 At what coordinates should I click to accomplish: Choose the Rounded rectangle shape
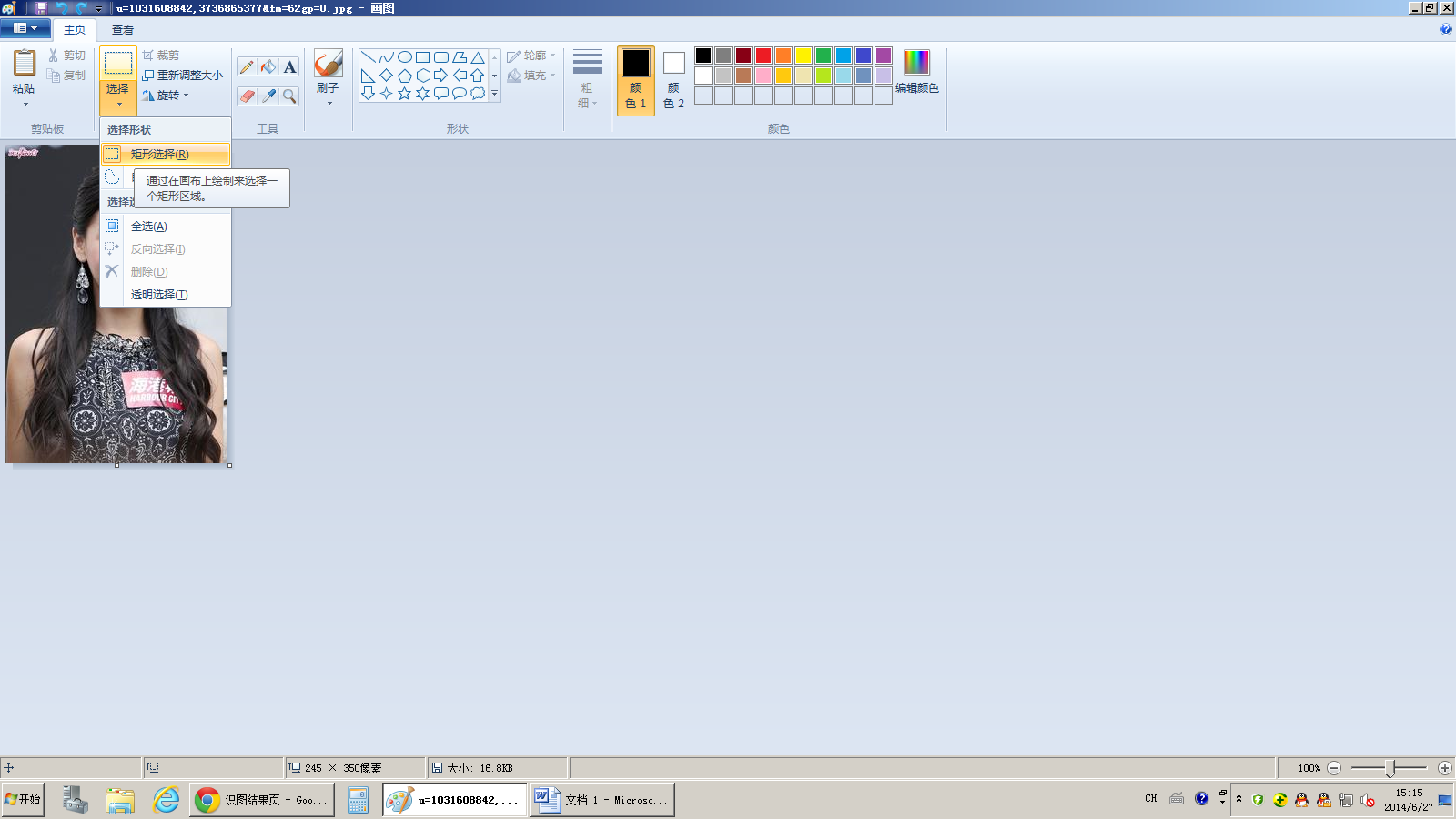pos(441,57)
